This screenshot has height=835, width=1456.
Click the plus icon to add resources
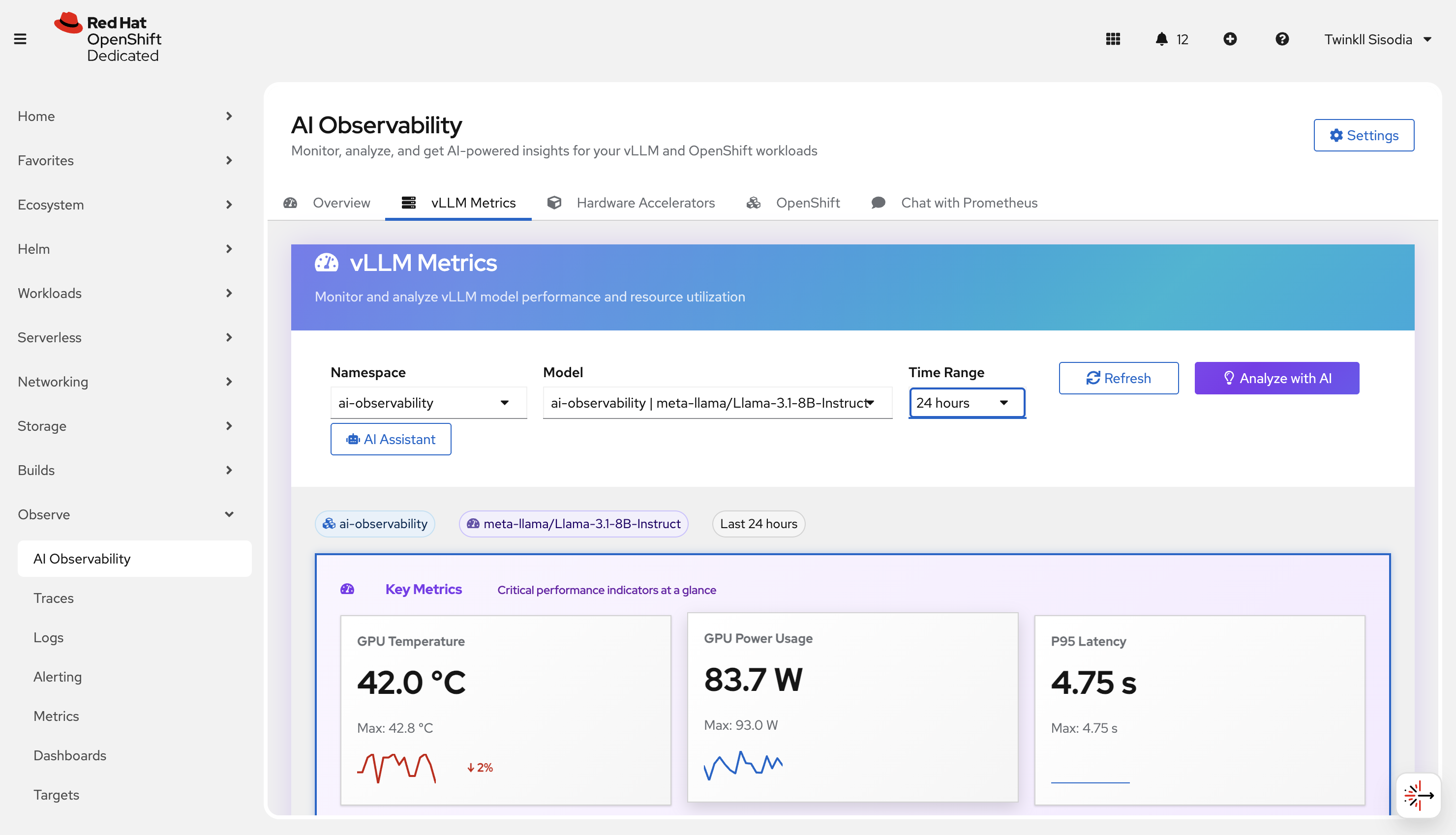[x=1231, y=38]
